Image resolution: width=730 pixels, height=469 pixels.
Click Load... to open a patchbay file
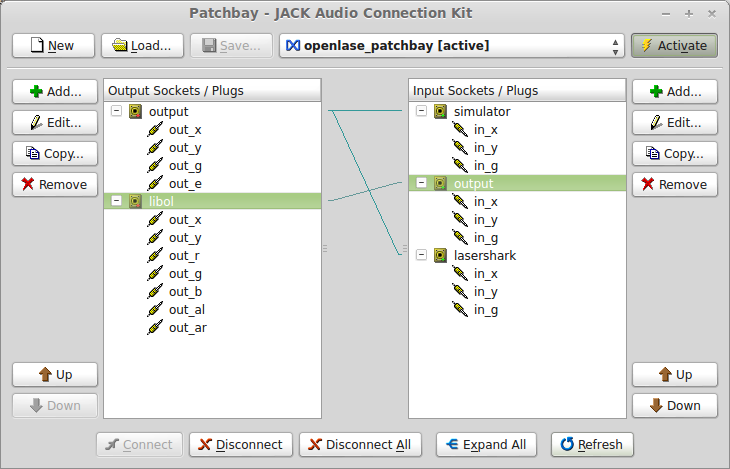tap(142, 46)
